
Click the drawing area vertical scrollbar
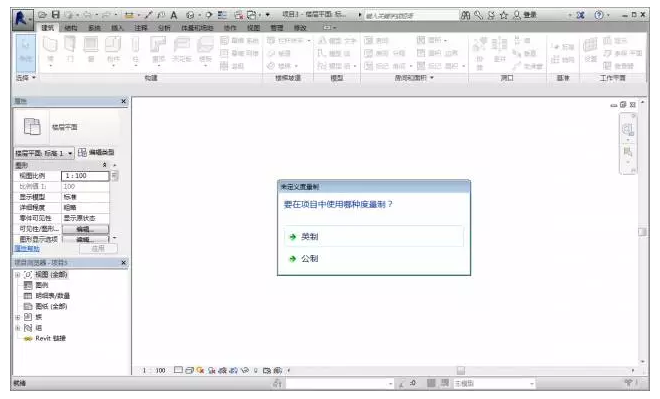pos(642,232)
